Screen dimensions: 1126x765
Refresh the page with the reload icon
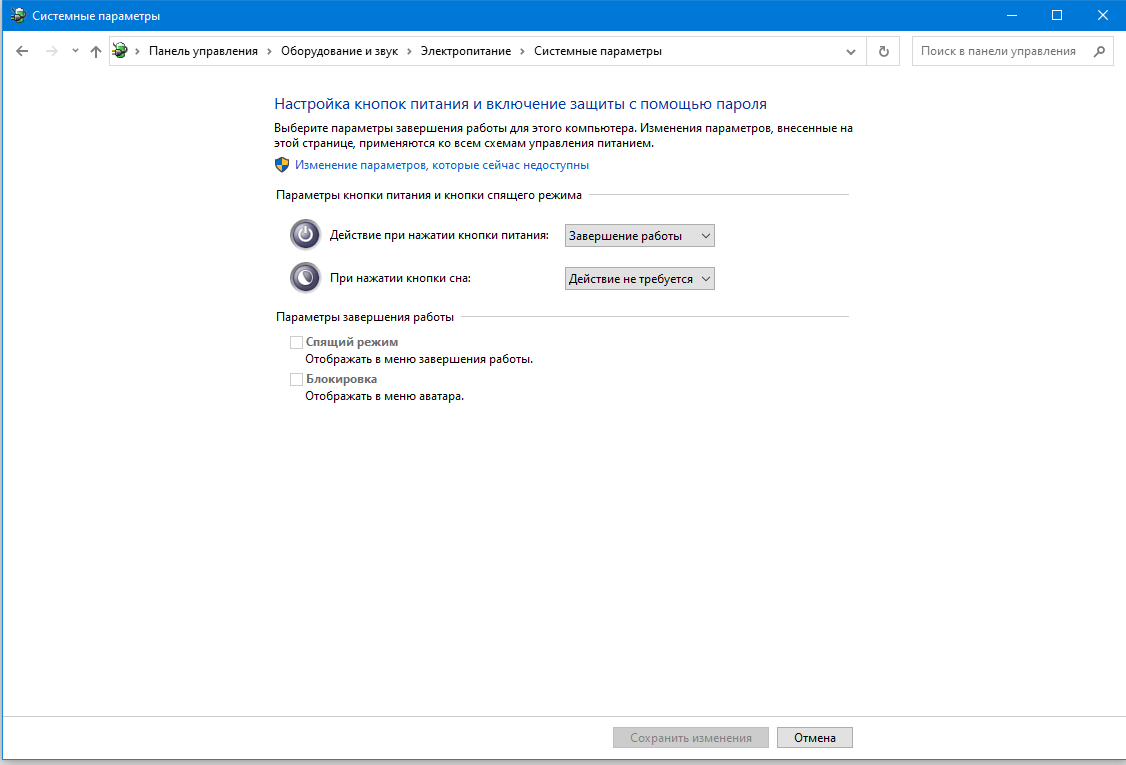(883, 52)
